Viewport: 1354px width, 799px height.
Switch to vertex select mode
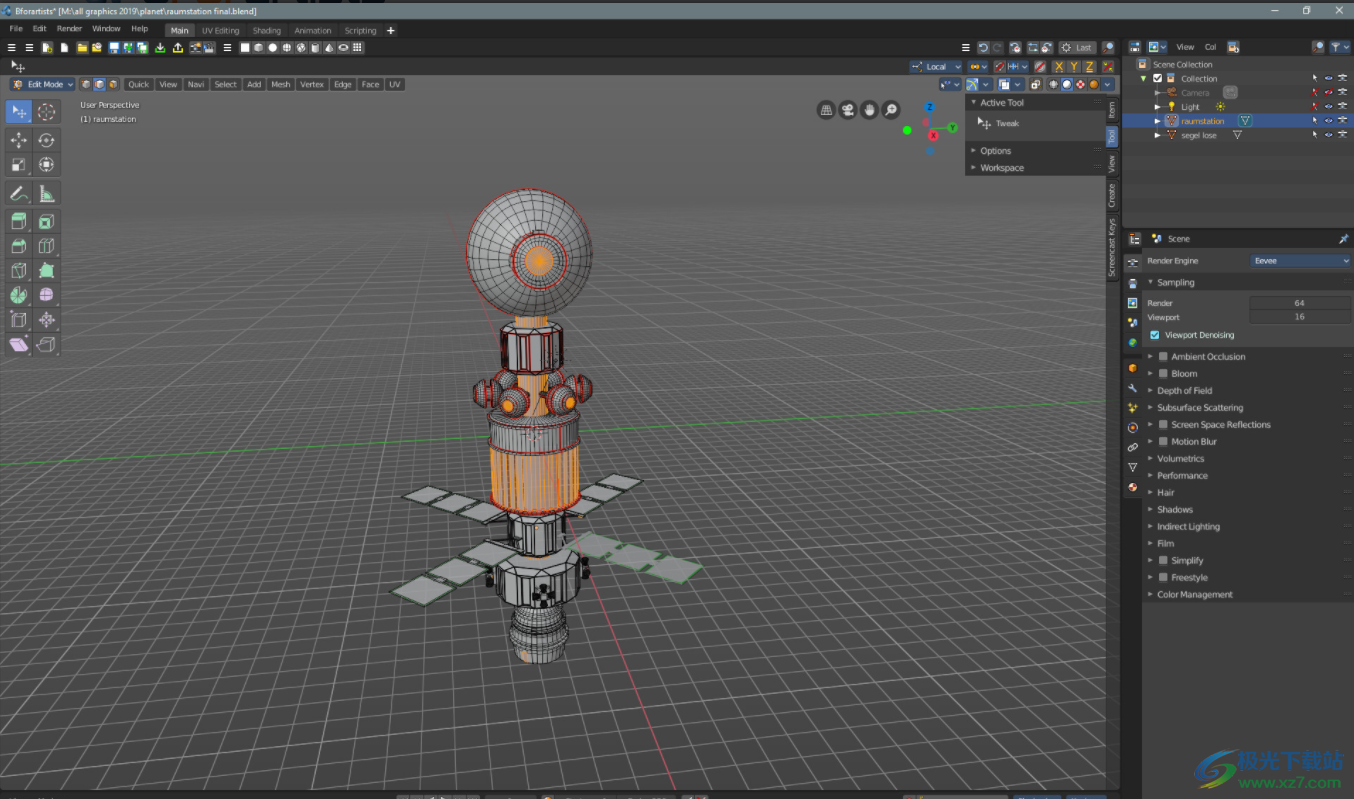coord(86,85)
